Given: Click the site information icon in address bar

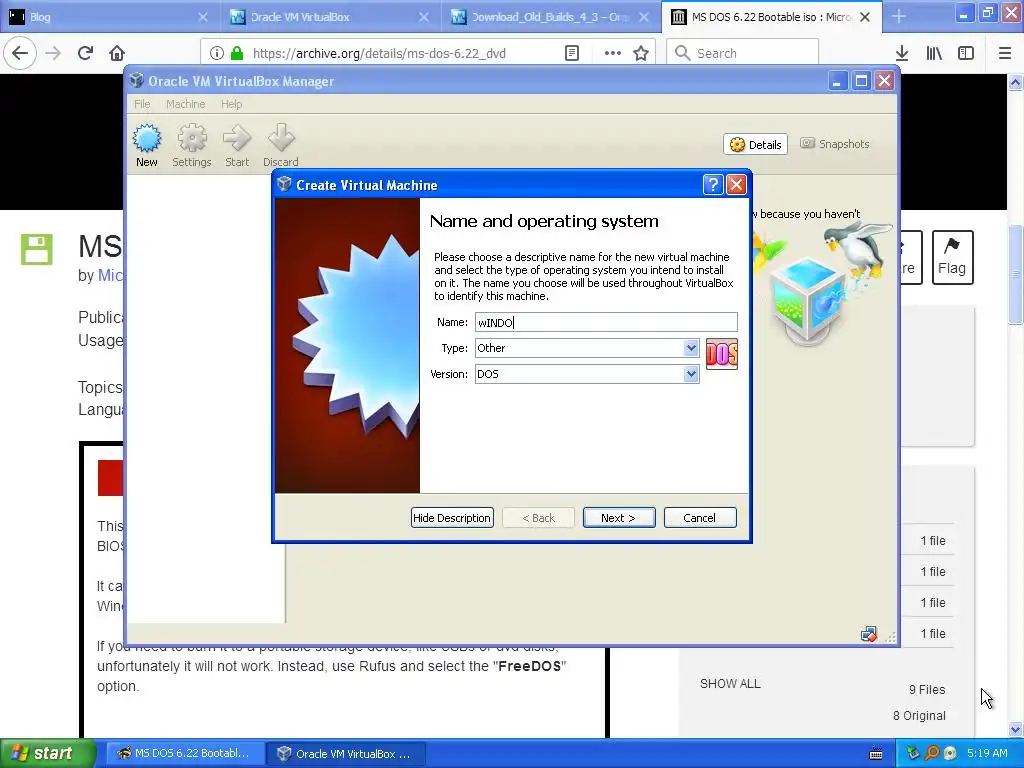Looking at the screenshot, I should point(217,53).
